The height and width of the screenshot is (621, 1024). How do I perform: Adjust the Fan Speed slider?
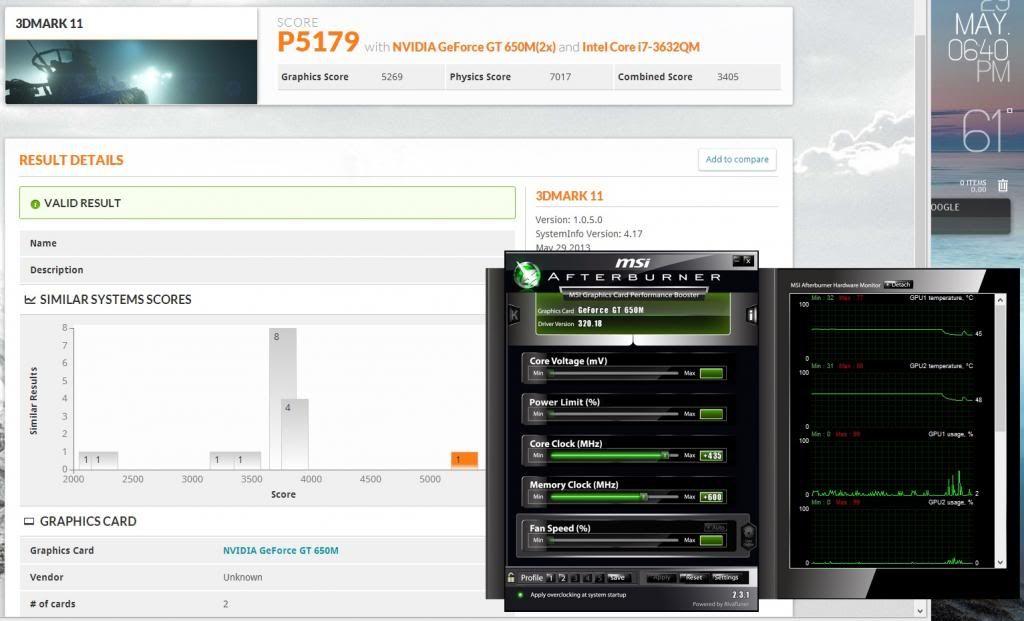point(614,541)
